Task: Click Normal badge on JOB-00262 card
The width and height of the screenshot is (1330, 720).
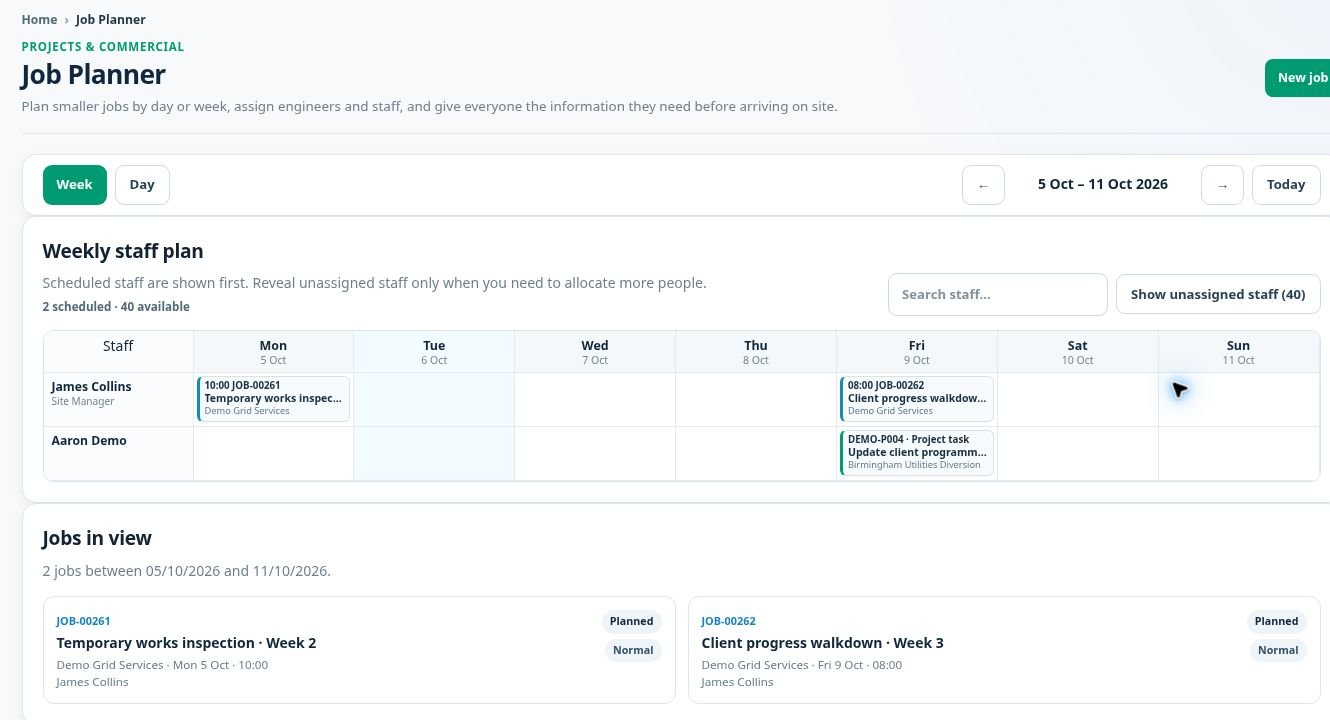Action: (x=1278, y=650)
